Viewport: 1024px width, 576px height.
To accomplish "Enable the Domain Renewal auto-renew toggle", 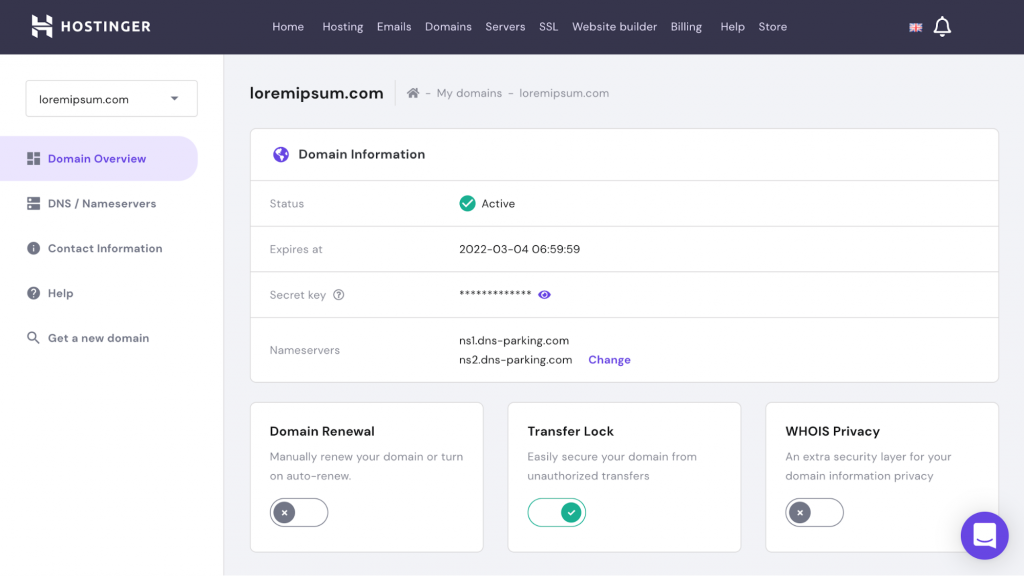I will (298, 513).
